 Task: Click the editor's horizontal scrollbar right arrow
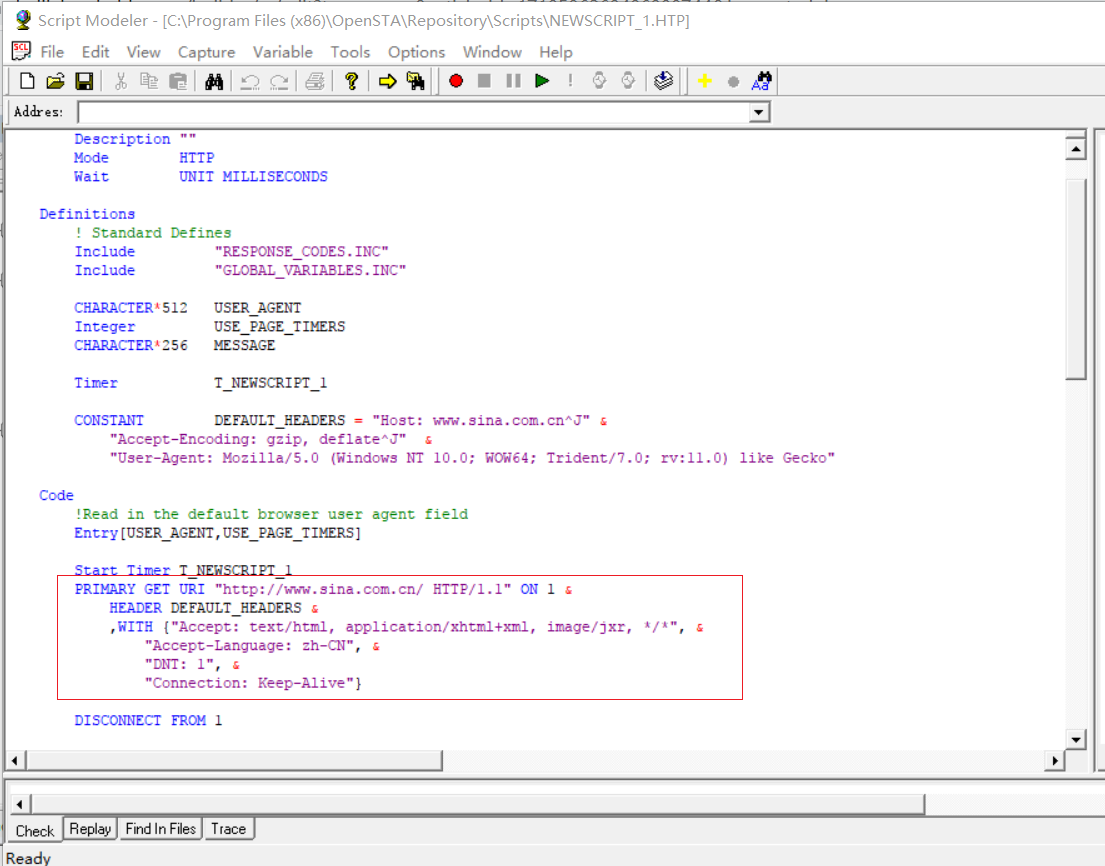(1055, 761)
